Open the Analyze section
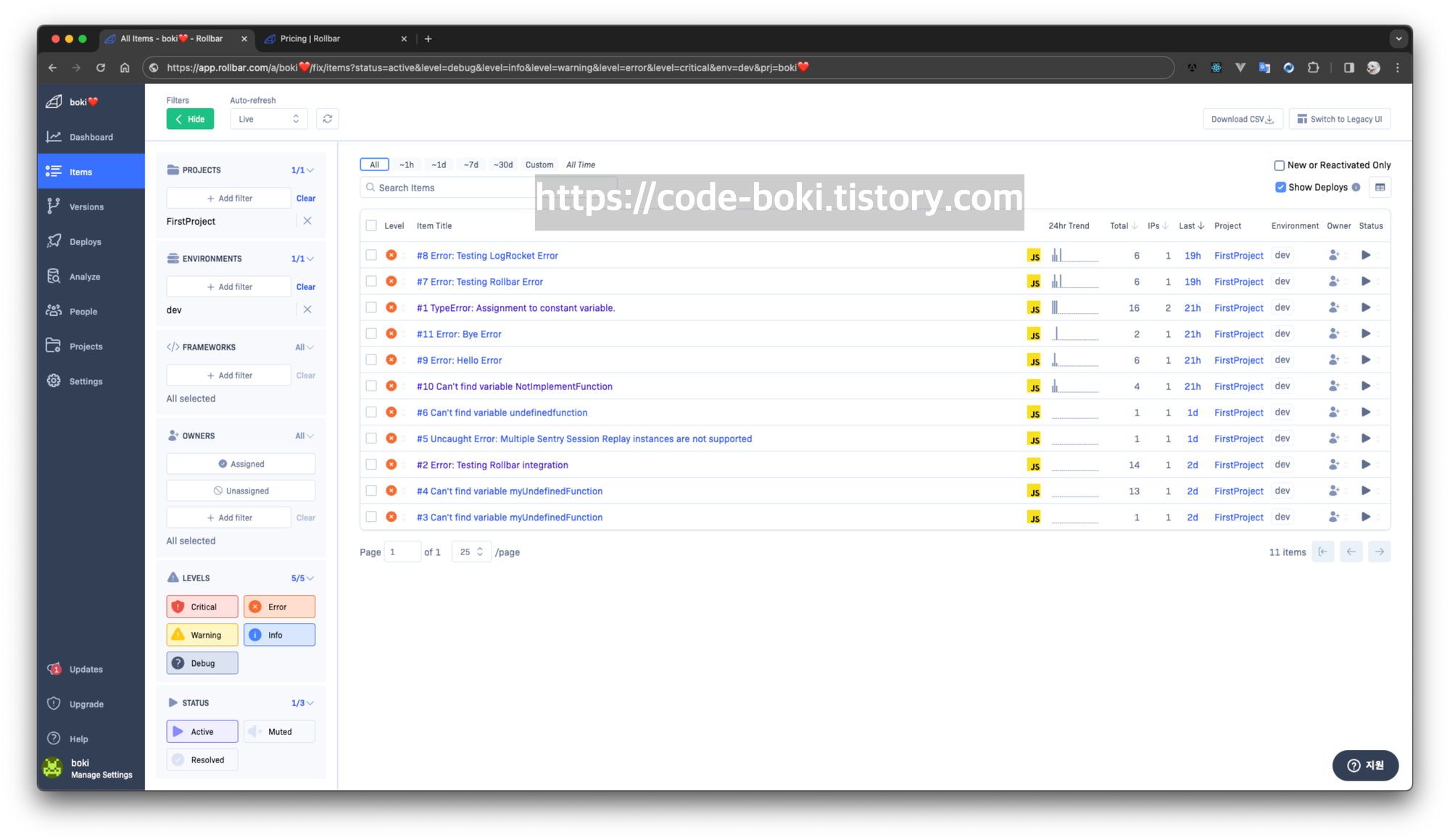Viewport: 1450px width, 840px height. click(x=84, y=277)
